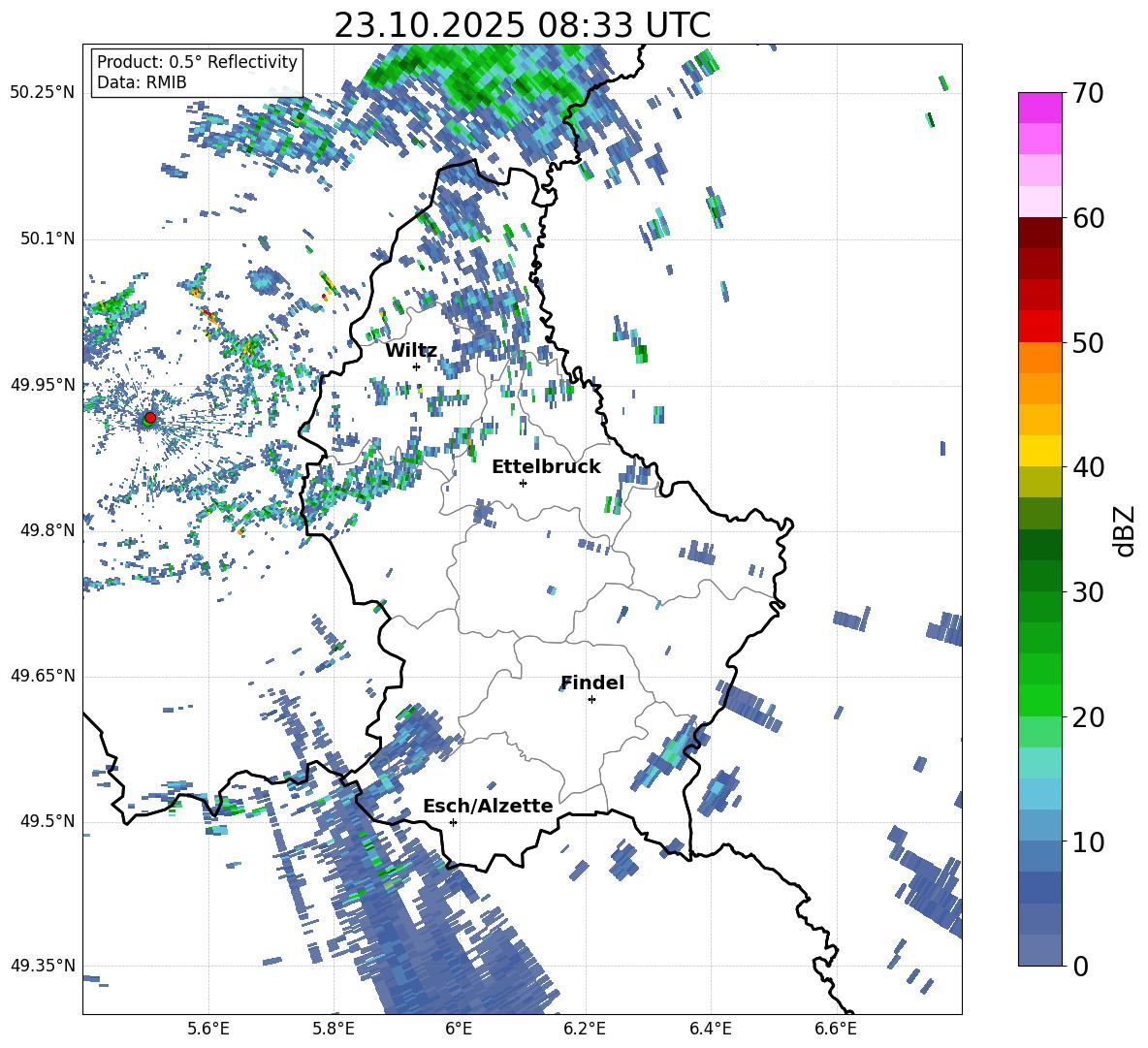Click the 50.25°N latitude label
Image resolution: width=1148 pixels, height=1048 pixels.
click(x=42, y=93)
